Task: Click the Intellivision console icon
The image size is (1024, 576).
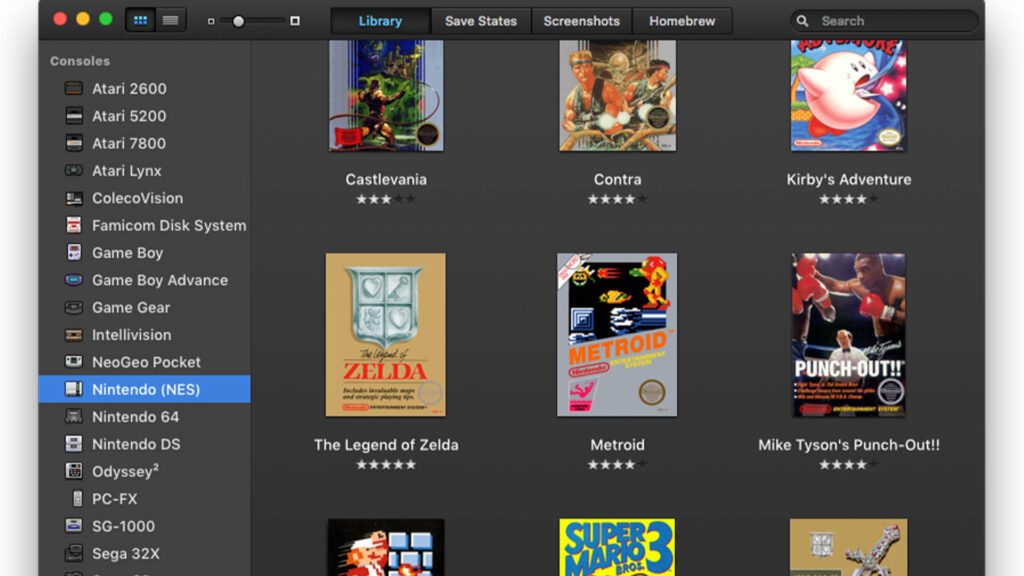Action: 74,334
